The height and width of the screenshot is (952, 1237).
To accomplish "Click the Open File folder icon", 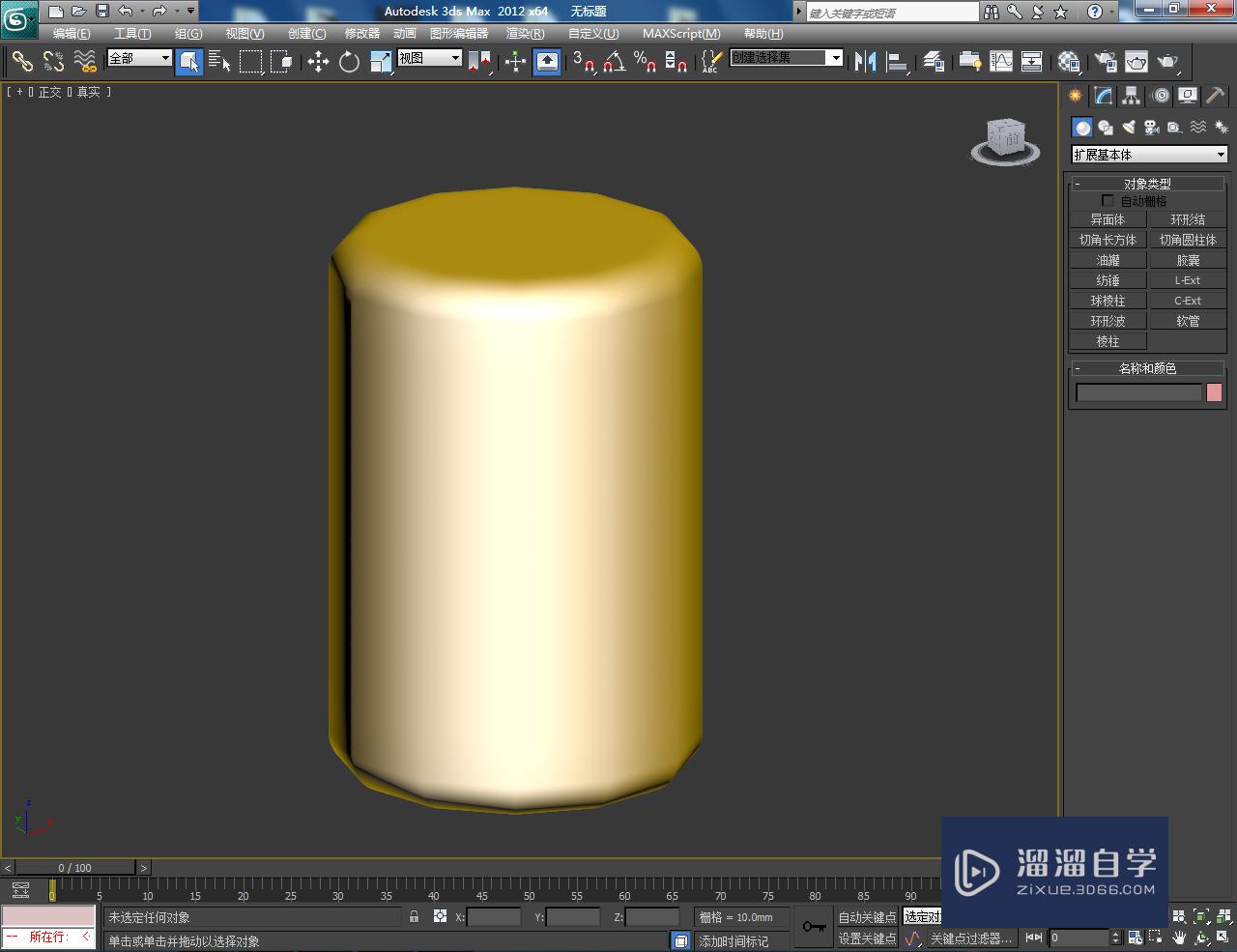I will click(x=79, y=12).
